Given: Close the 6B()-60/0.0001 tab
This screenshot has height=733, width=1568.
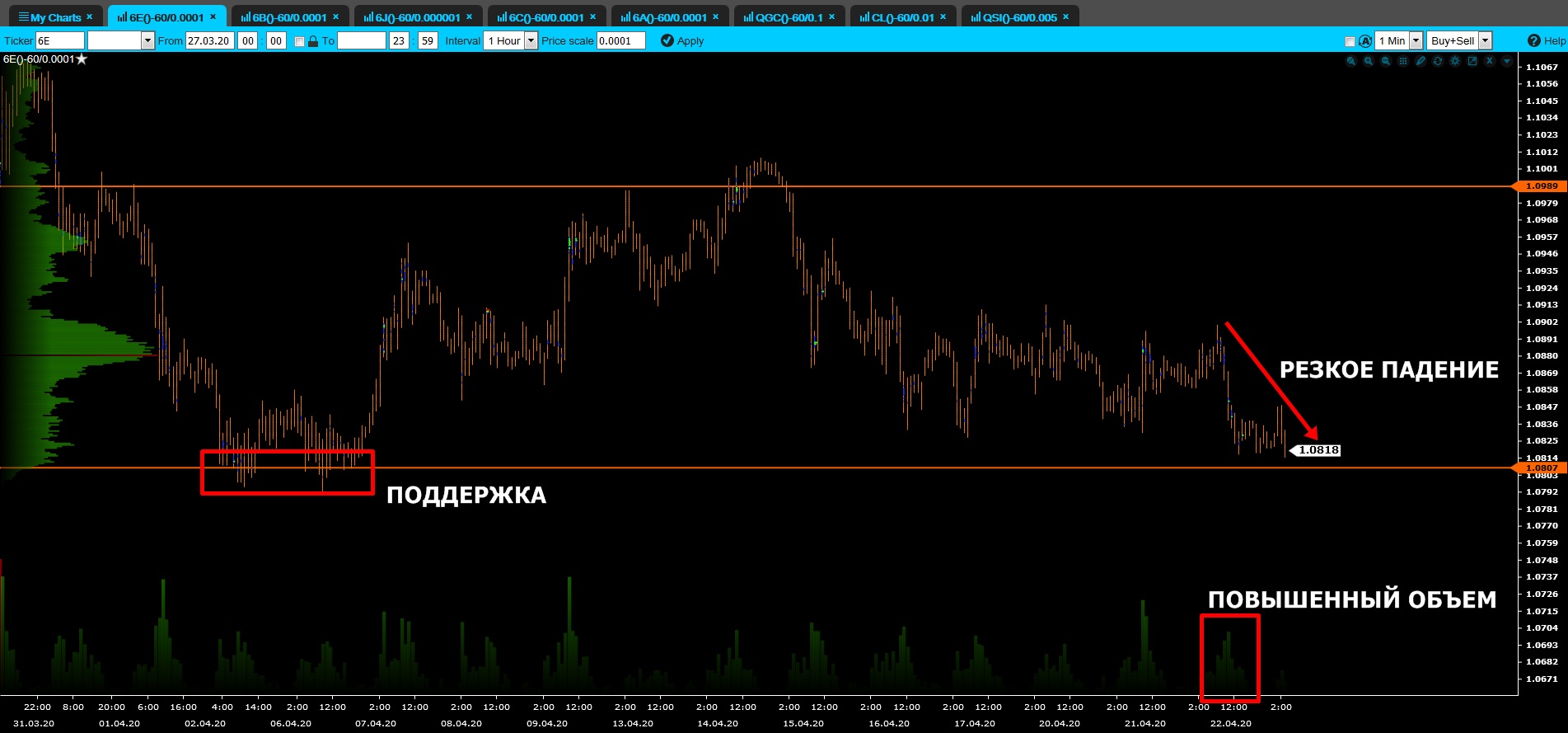Looking at the screenshot, I should (336, 17).
